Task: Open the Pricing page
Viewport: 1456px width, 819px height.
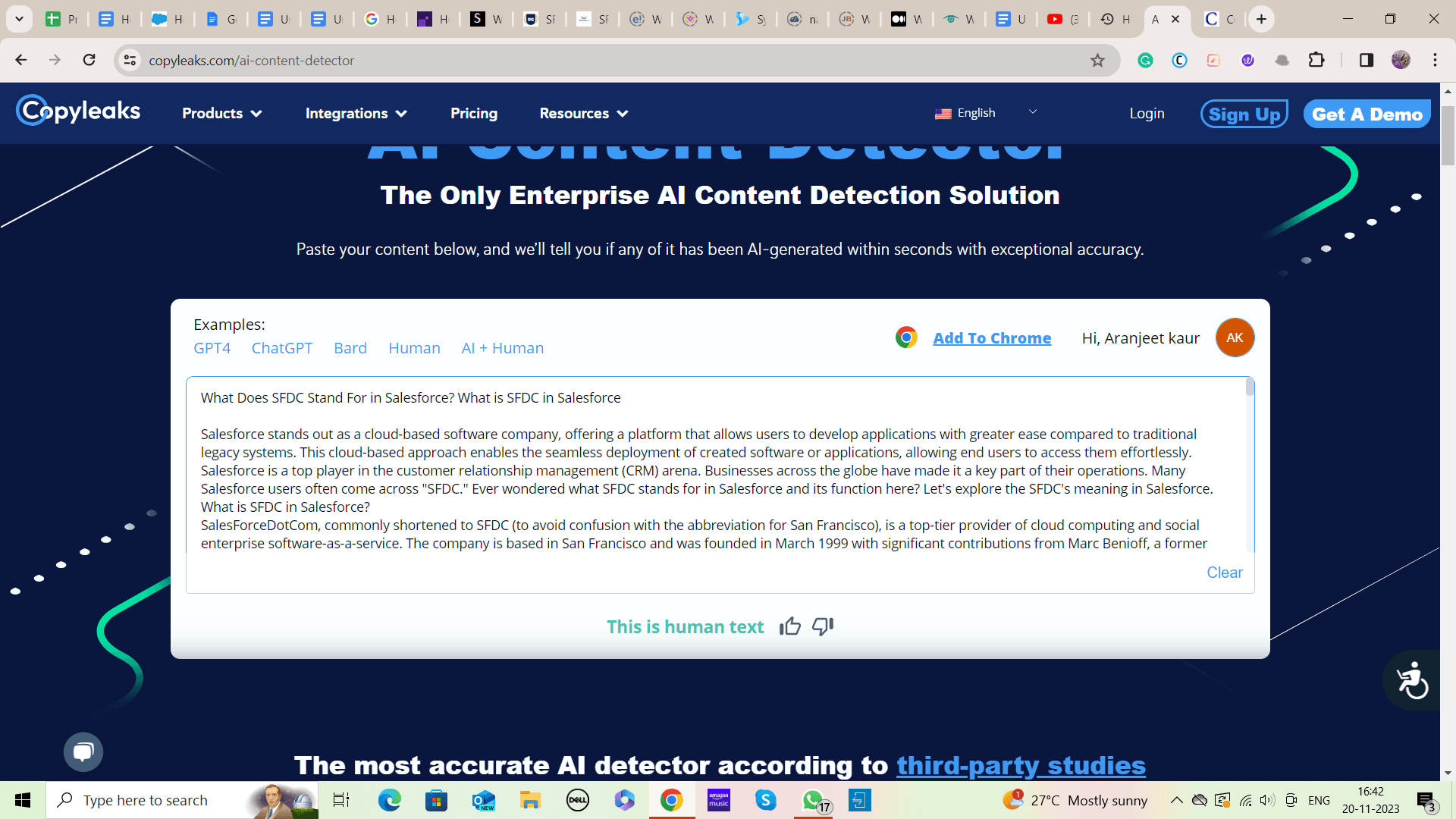Action: 474,113
